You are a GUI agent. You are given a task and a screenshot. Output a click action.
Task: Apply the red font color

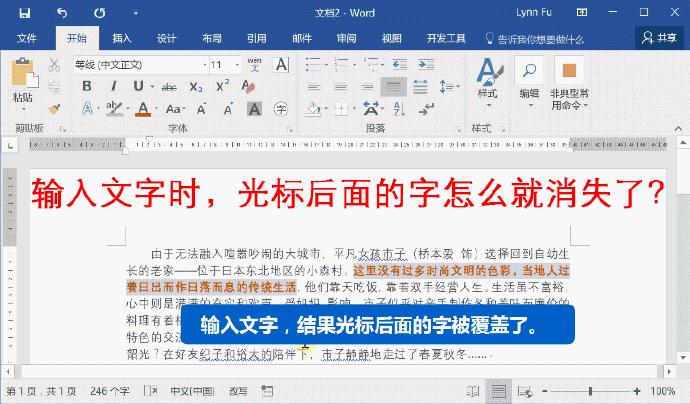(x=143, y=108)
